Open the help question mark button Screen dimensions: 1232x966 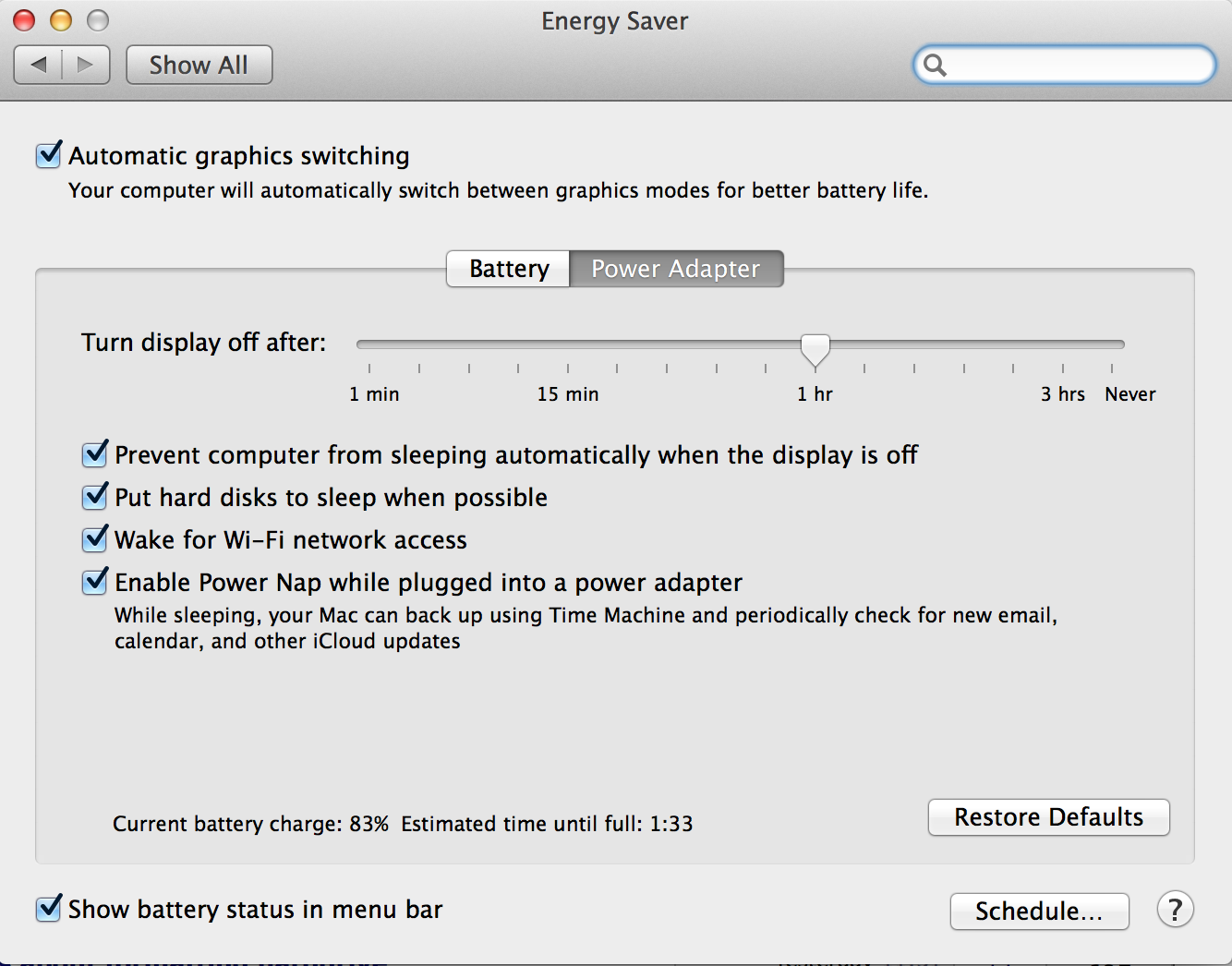pos(1175,910)
